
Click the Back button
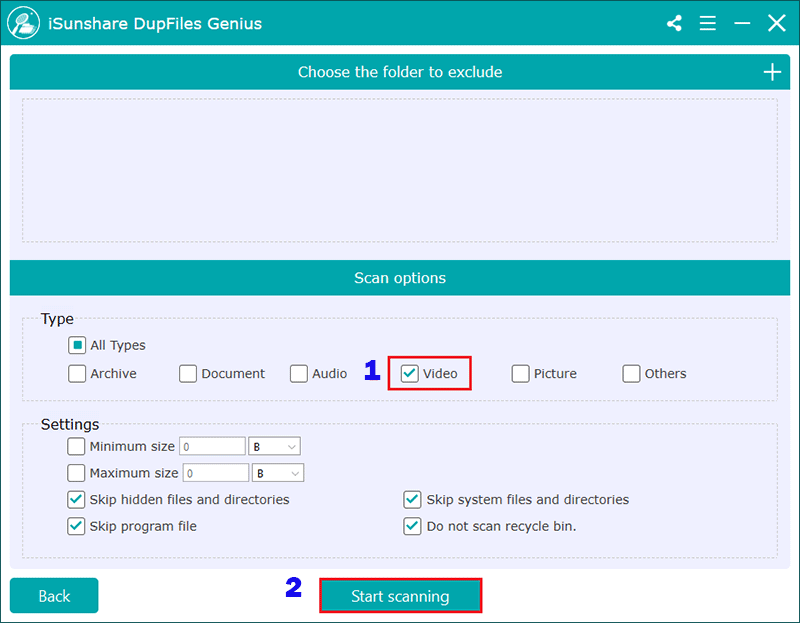coord(53,595)
